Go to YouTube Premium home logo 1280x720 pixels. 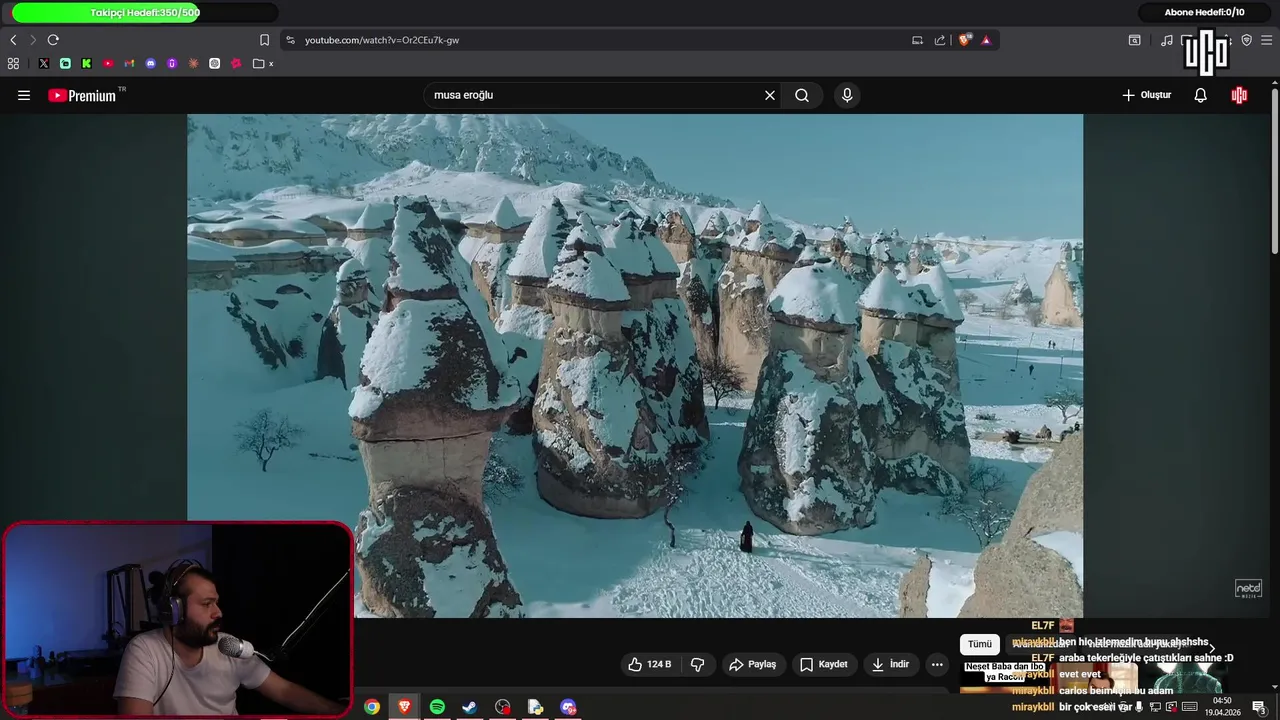(x=82, y=95)
